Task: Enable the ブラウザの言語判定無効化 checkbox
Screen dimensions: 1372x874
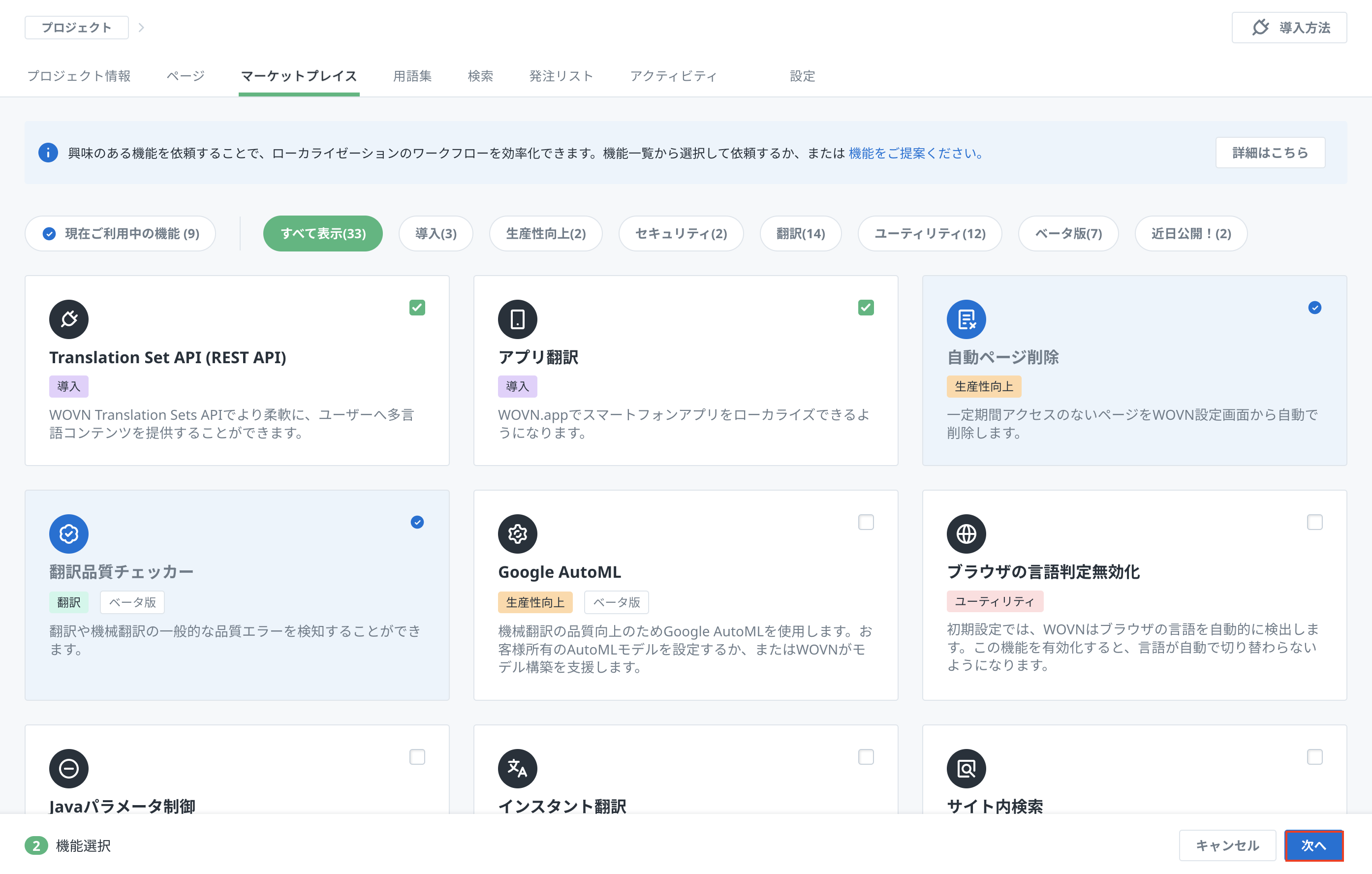Action: tap(1314, 522)
